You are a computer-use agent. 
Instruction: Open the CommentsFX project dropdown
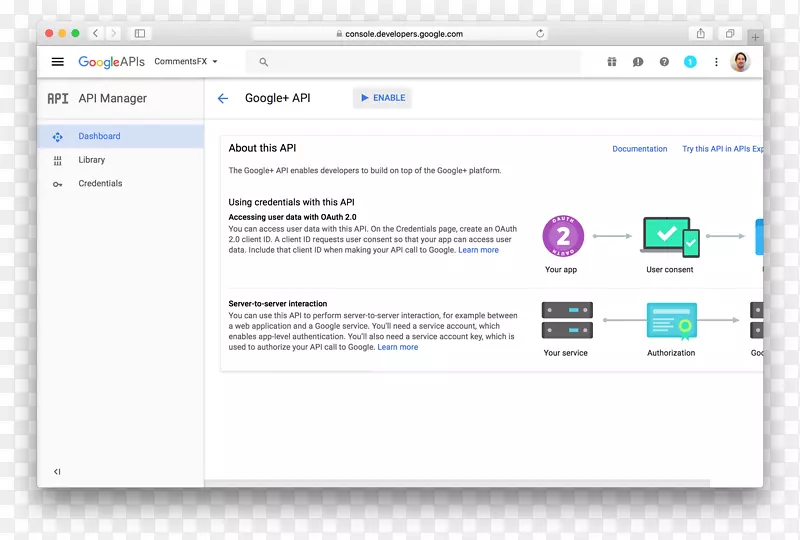click(186, 61)
